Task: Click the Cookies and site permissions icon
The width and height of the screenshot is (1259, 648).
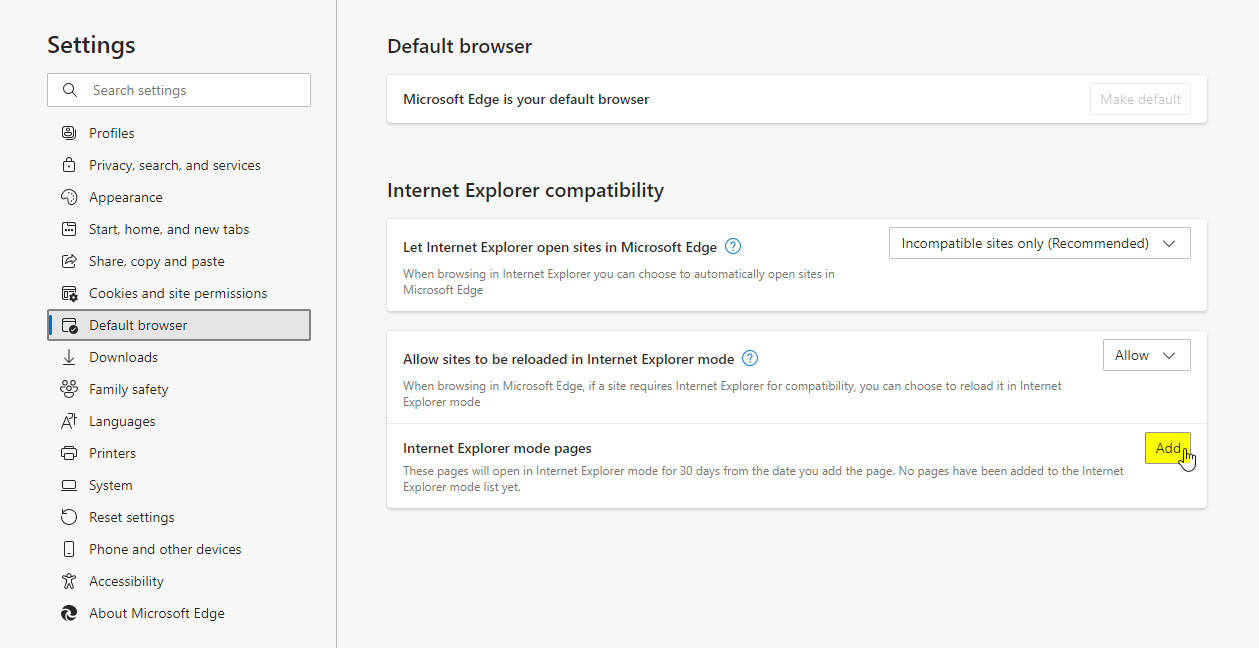Action: click(x=69, y=293)
